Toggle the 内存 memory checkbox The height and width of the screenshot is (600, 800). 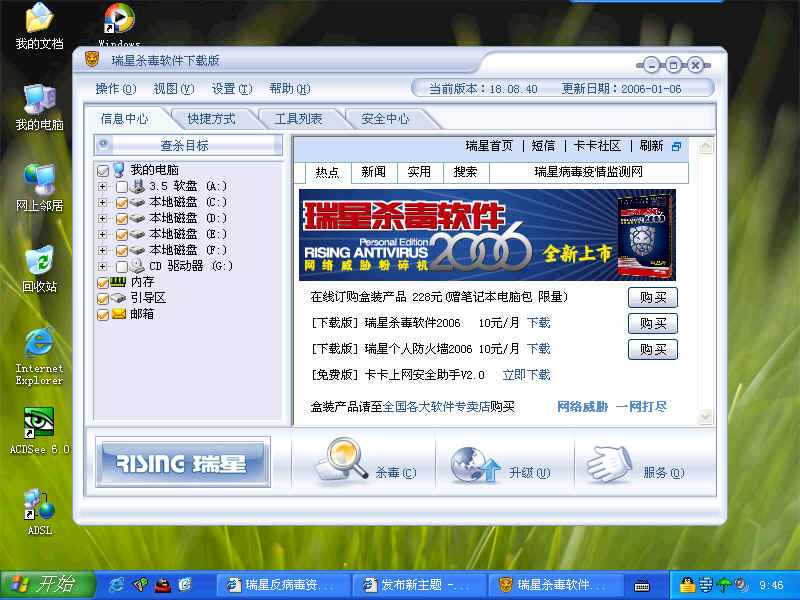(x=103, y=283)
